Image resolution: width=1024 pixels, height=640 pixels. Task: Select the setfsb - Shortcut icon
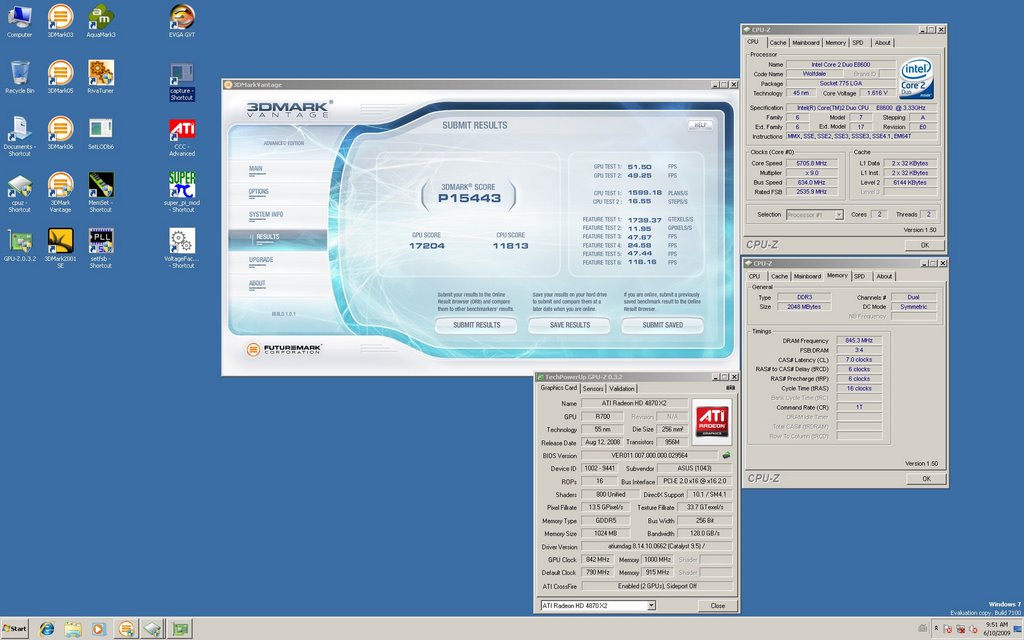[x=101, y=248]
